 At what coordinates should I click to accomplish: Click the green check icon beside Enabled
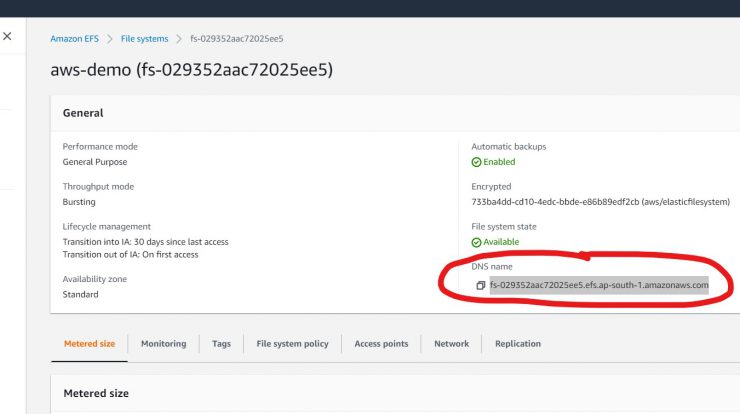476,162
